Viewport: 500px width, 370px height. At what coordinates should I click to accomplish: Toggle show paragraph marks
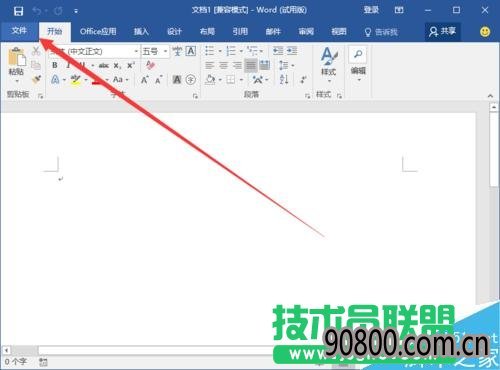304,80
